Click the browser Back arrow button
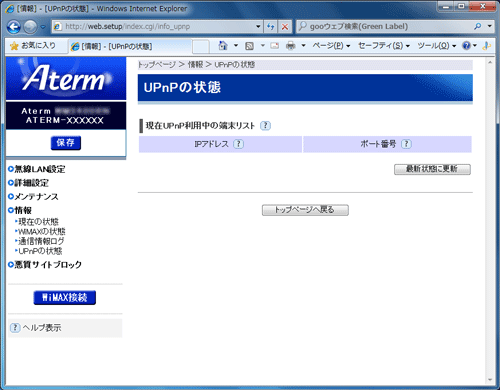The height and width of the screenshot is (390, 500). pyautogui.click(x=14, y=27)
